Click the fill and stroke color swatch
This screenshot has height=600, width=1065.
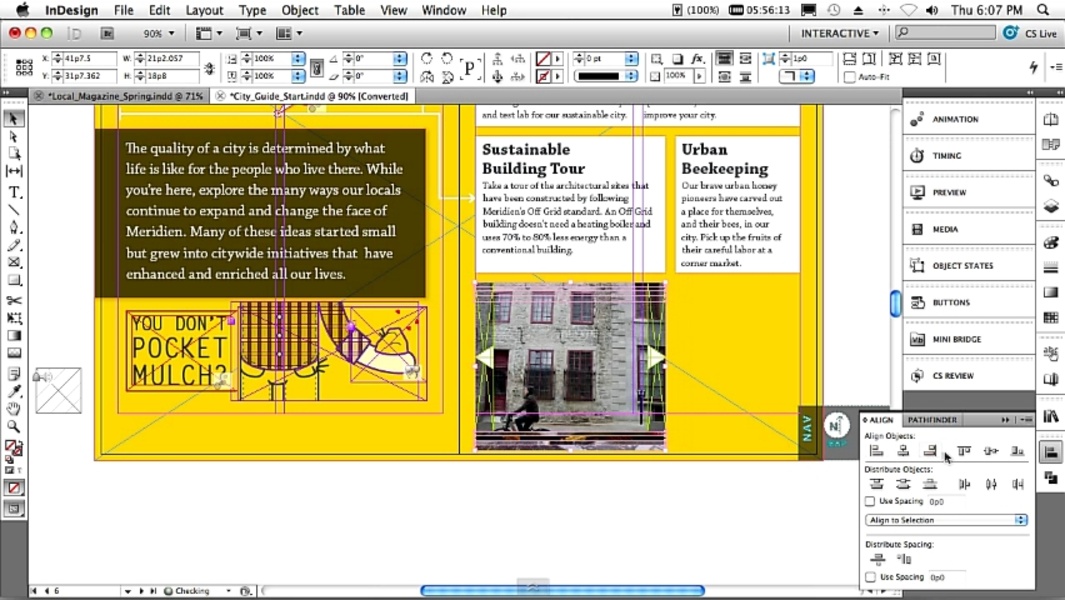pyautogui.click(x=13, y=448)
